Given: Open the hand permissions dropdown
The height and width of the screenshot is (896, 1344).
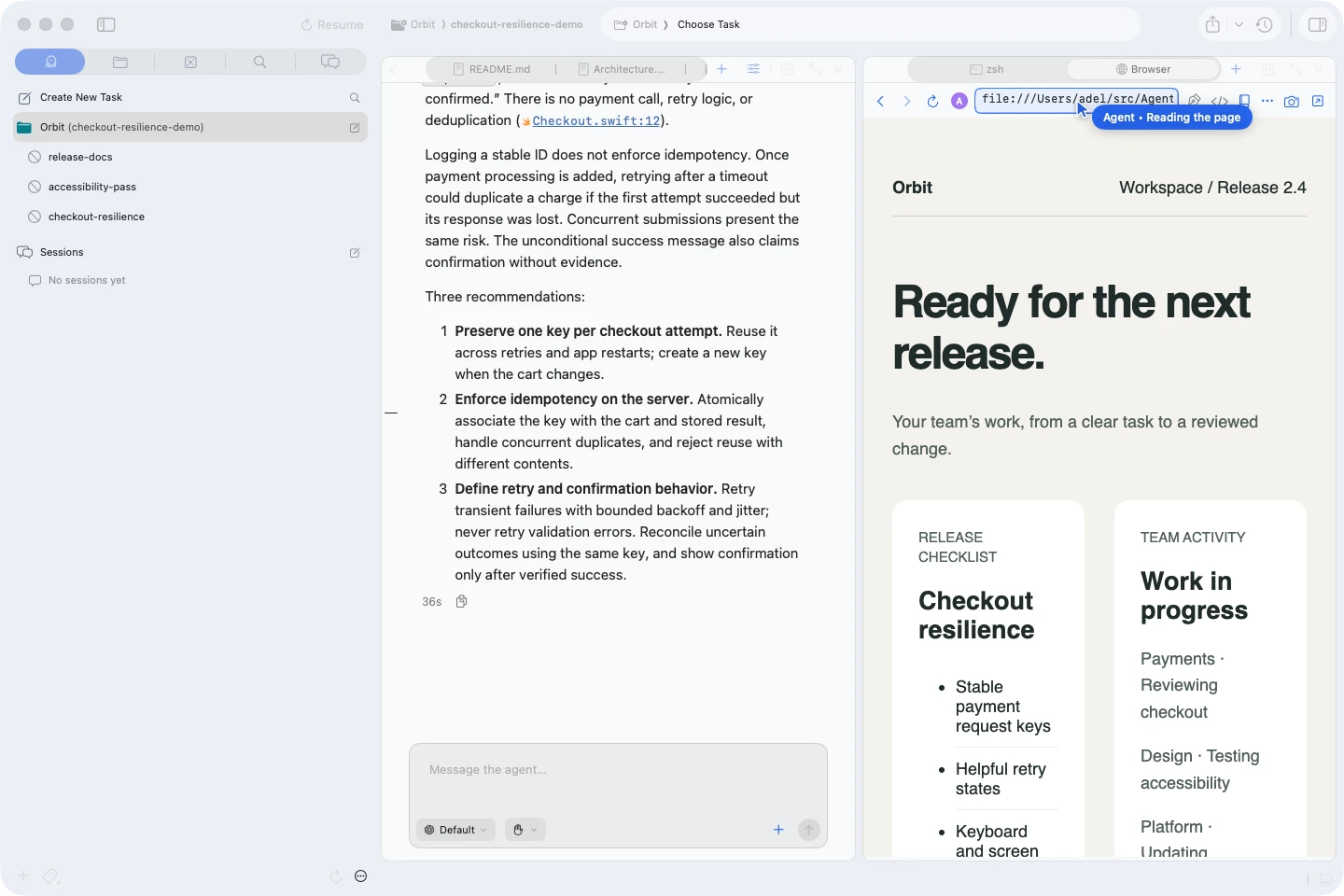Looking at the screenshot, I should [525, 830].
